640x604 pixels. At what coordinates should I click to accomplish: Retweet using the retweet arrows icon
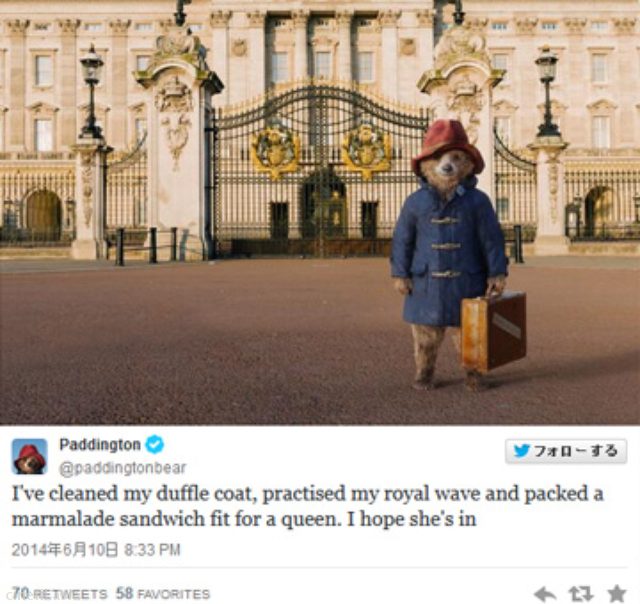(580, 593)
